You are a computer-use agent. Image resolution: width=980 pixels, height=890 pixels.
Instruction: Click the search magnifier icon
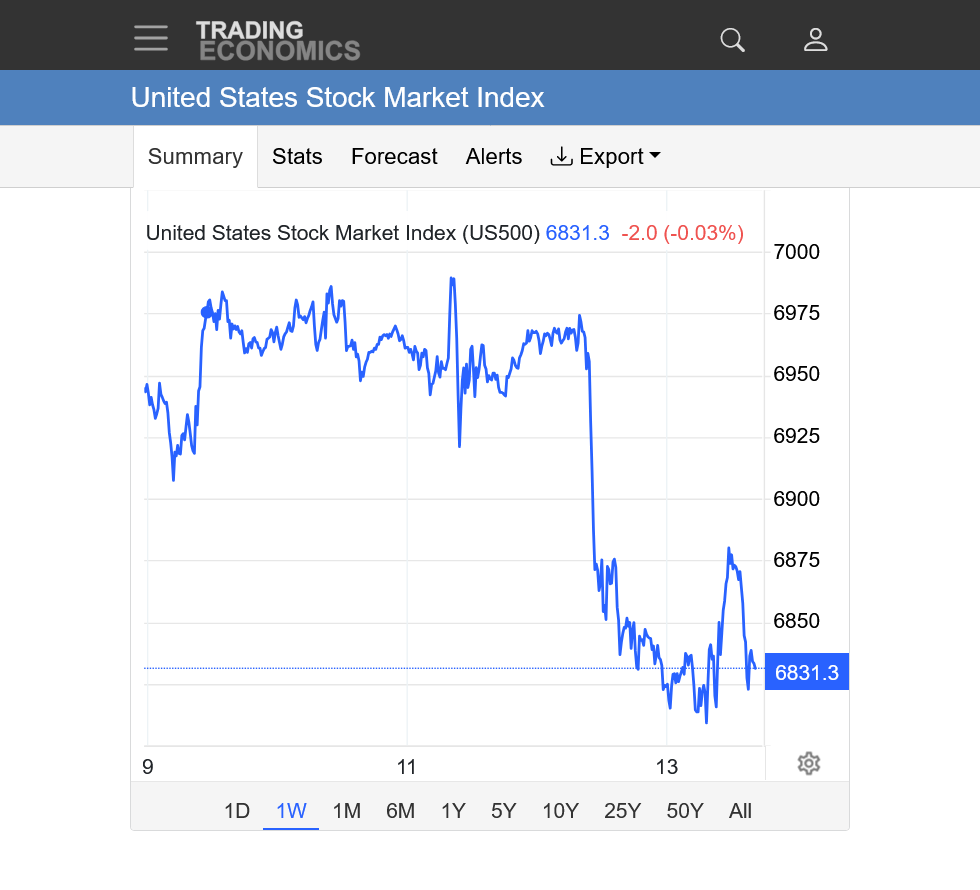click(x=733, y=40)
